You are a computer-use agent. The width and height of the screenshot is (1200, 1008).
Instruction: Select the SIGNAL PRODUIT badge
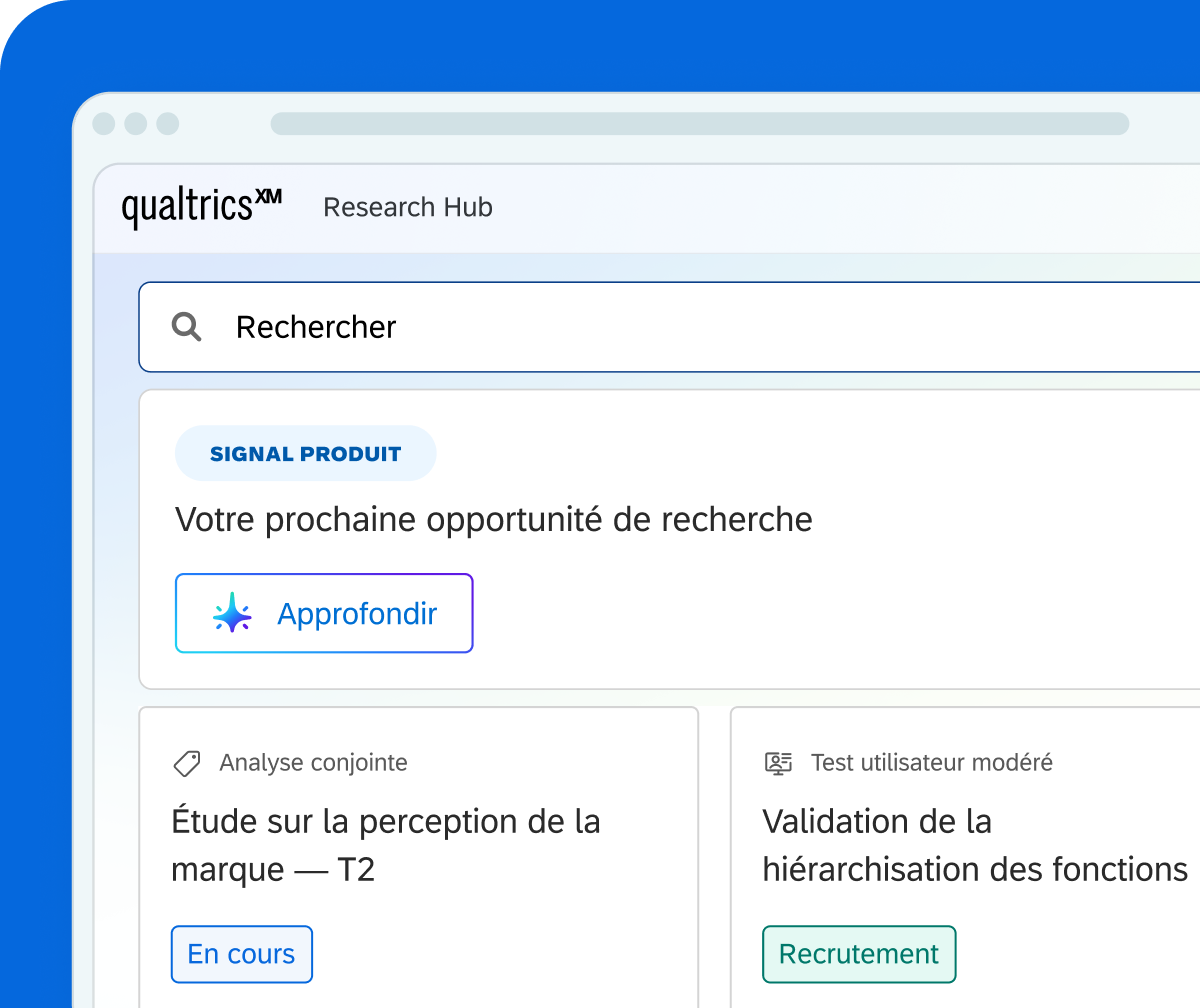pyautogui.click(x=306, y=454)
